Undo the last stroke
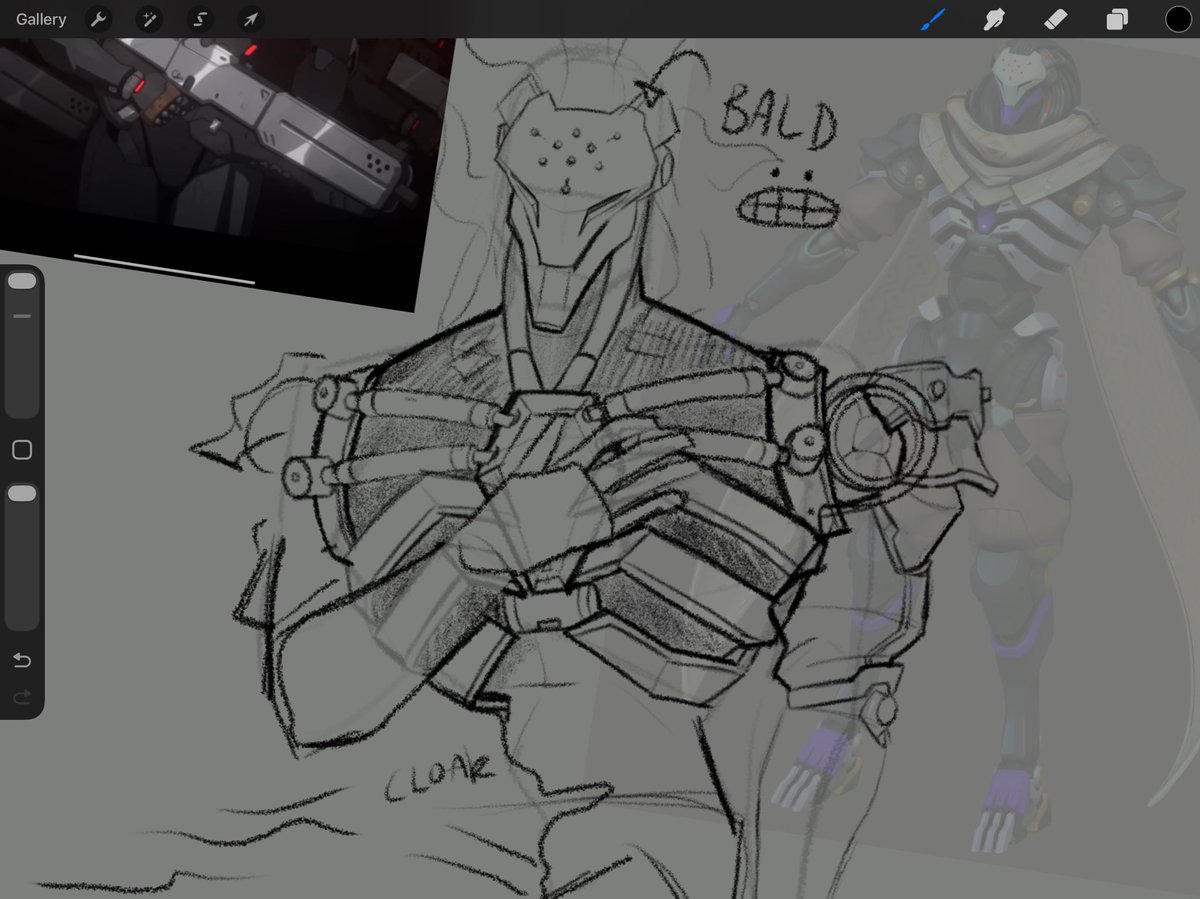The width and height of the screenshot is (1200, 899). click(22, 661)
